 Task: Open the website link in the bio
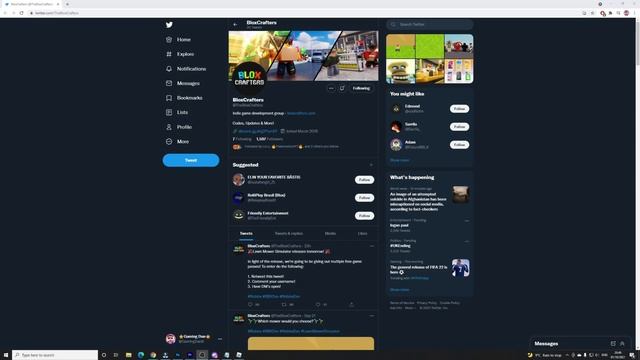point(301,113)
